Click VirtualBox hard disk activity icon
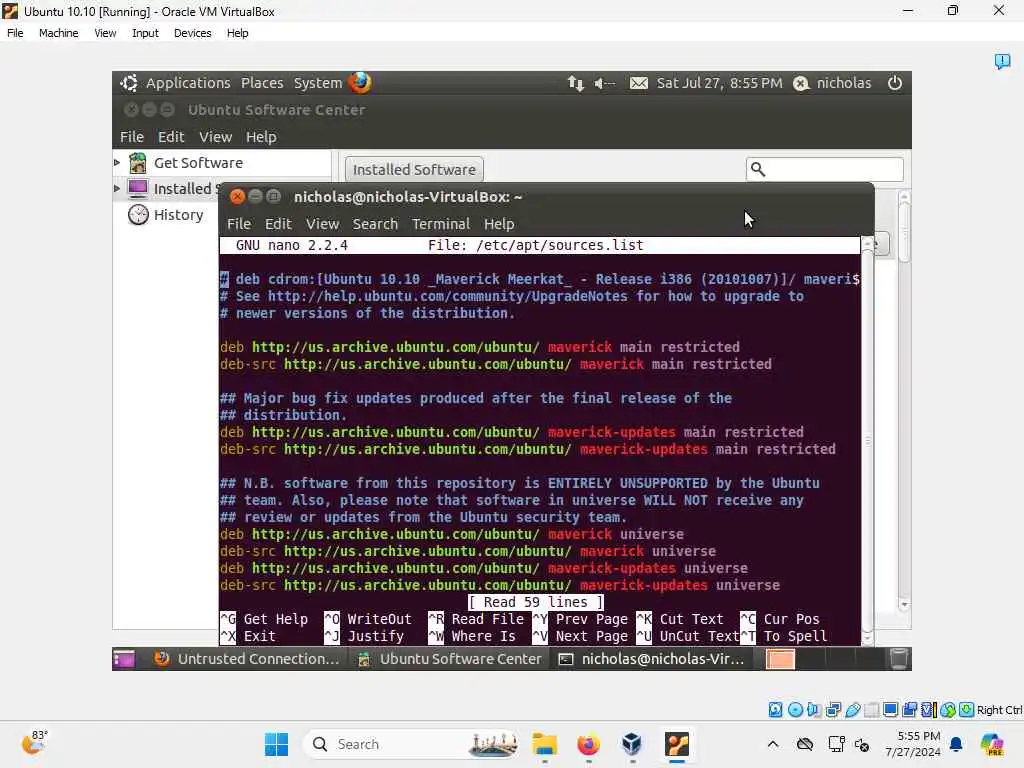This screenshot has width=1024, height=768. click(x=775, y=710)
